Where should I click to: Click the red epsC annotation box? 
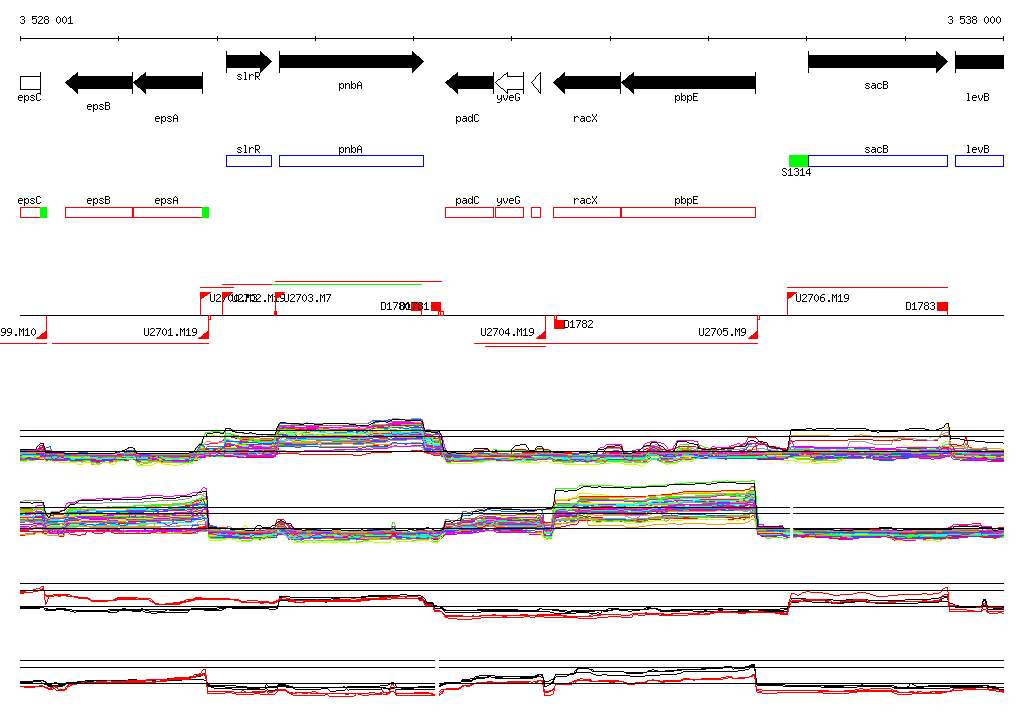[x=30, y=212]
